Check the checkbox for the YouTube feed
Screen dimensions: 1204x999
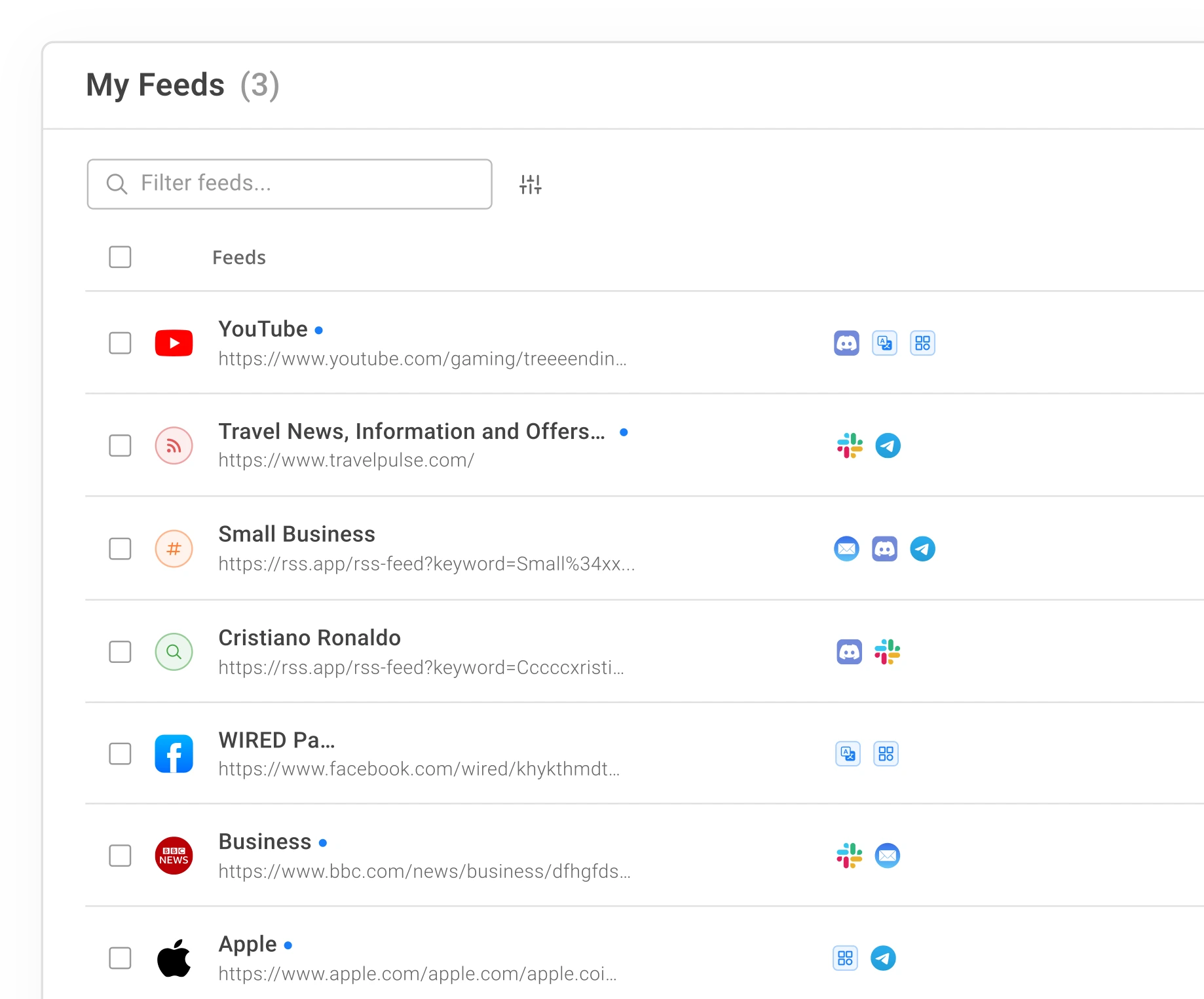click(x=120, y=343)
